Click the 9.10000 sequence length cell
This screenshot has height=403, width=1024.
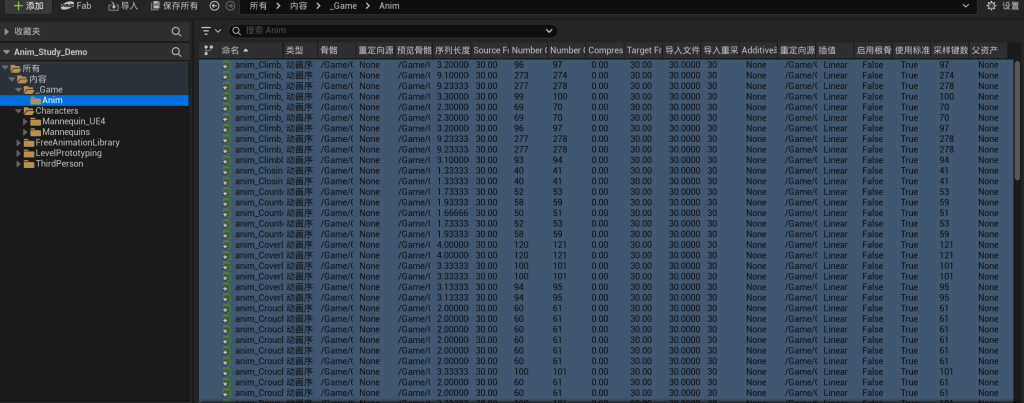point(452,75)
